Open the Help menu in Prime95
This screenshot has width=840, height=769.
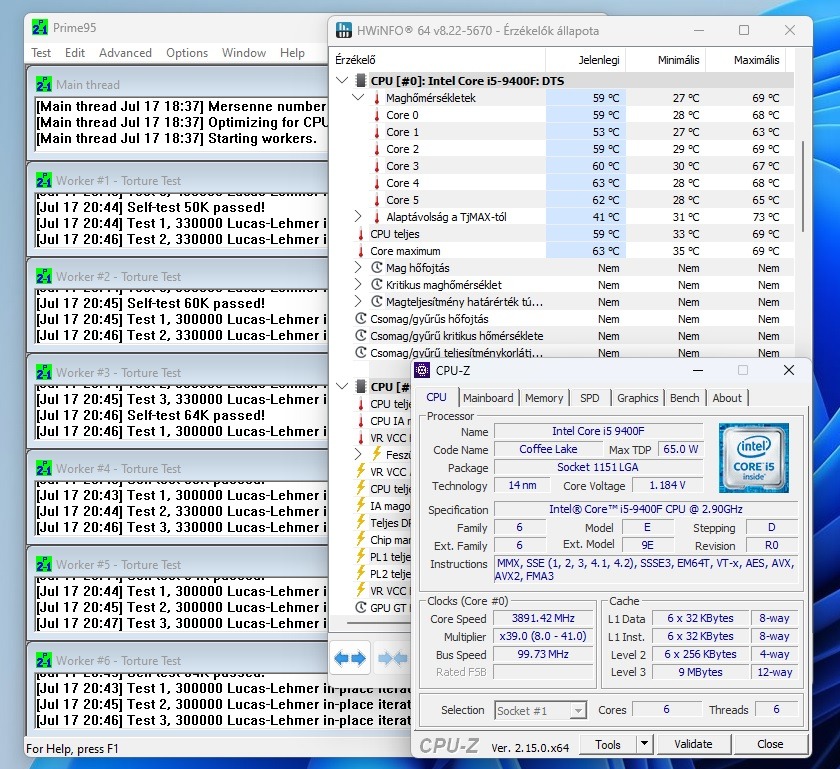point(292,53)
